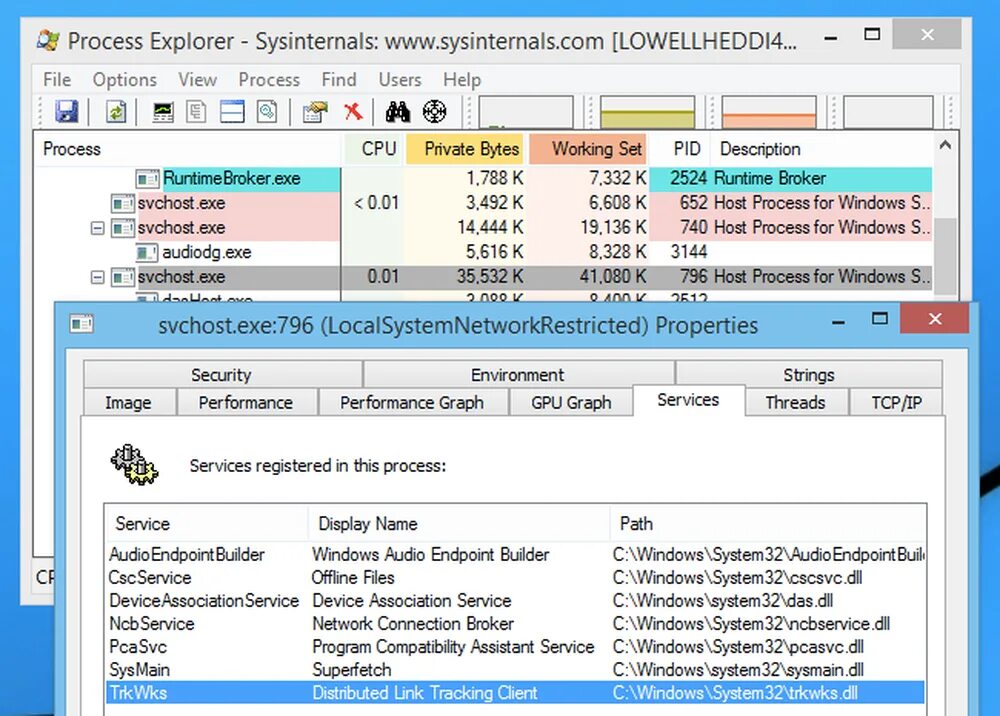
Task: Select the svchost.exe row with PID 652
Action: click(483, 203)
